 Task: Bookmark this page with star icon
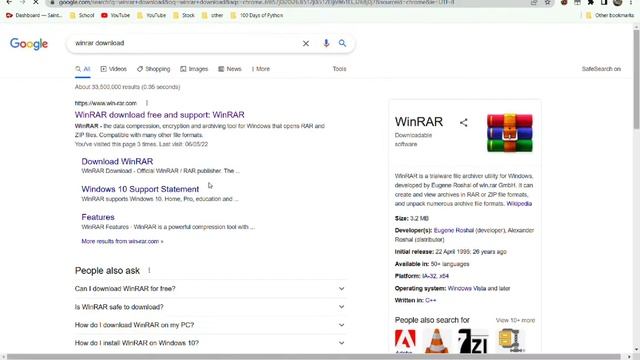coord(547,2)
